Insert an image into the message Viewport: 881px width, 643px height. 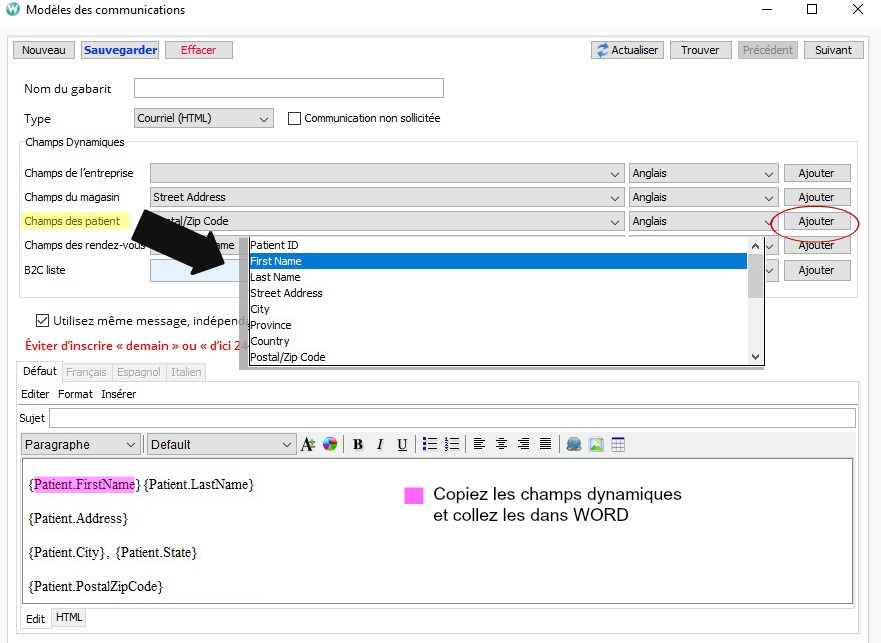point(596,445)
